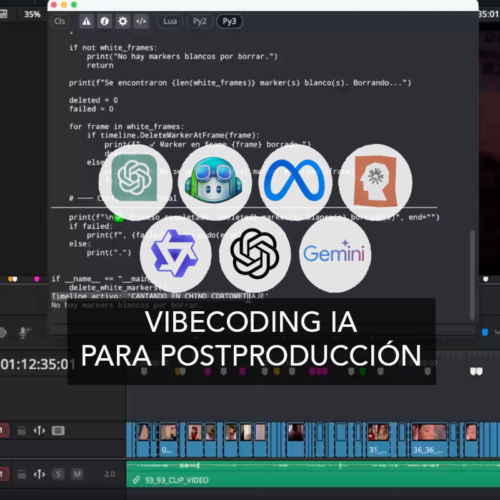The image size is (500, 500).
Task: Select the video clip labeled 31_...
Action: pyautogui.click(x=378, y=440)
